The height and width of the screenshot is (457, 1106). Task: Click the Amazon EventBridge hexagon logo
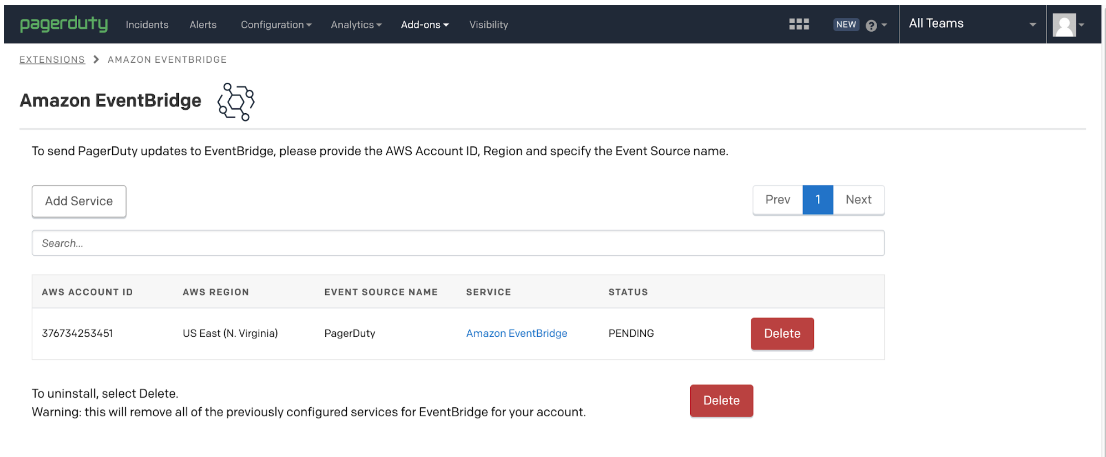pyautogui.click(x=236, y=101)
